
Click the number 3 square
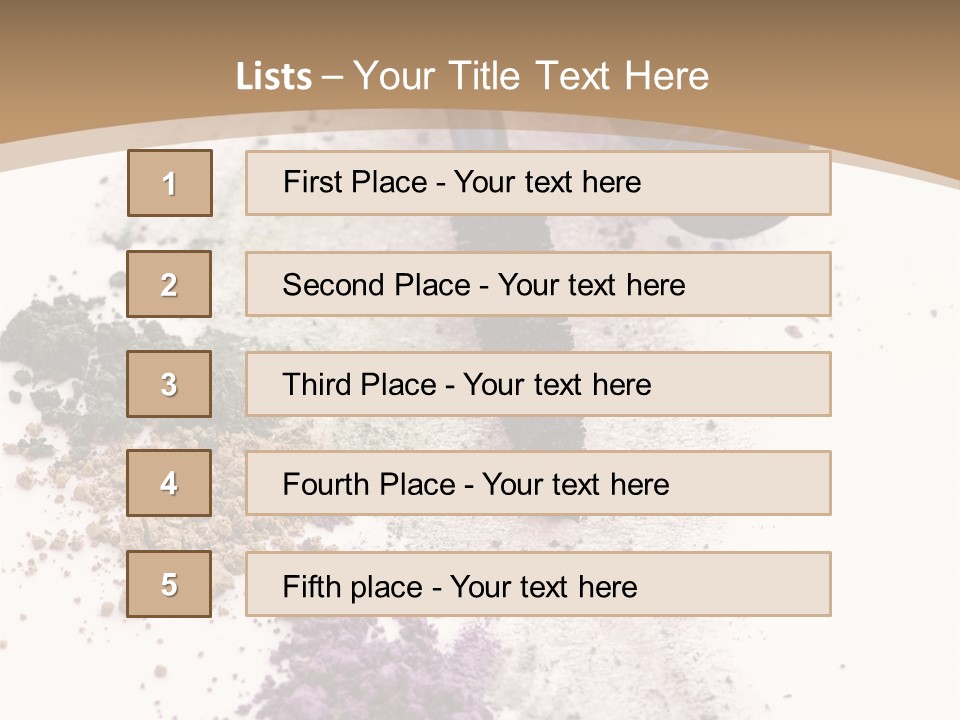click(x=170, y=384)
